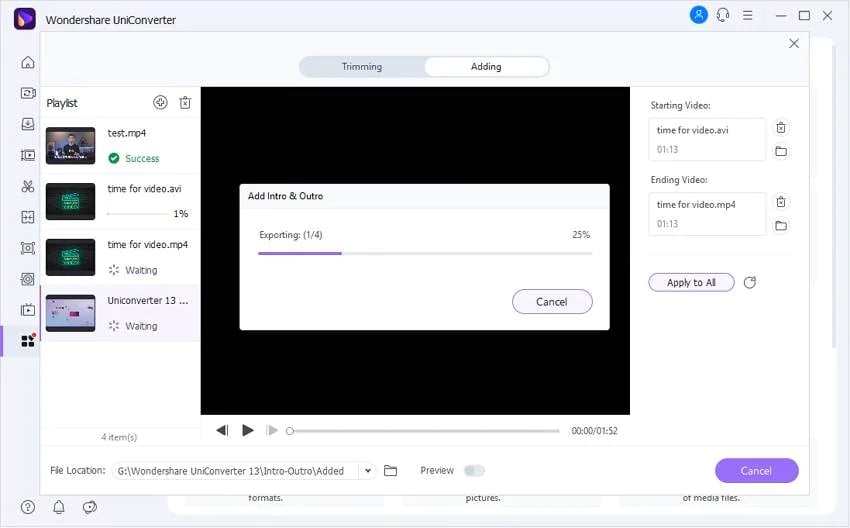
Task: Click the 4 item(s) count label
Action: (x=119, y=437)
